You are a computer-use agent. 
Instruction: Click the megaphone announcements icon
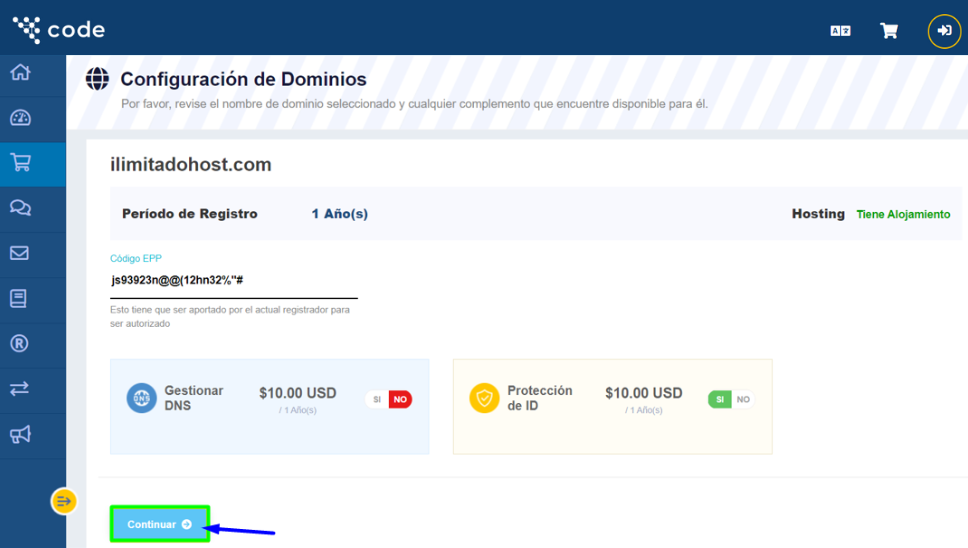[20, 434]
